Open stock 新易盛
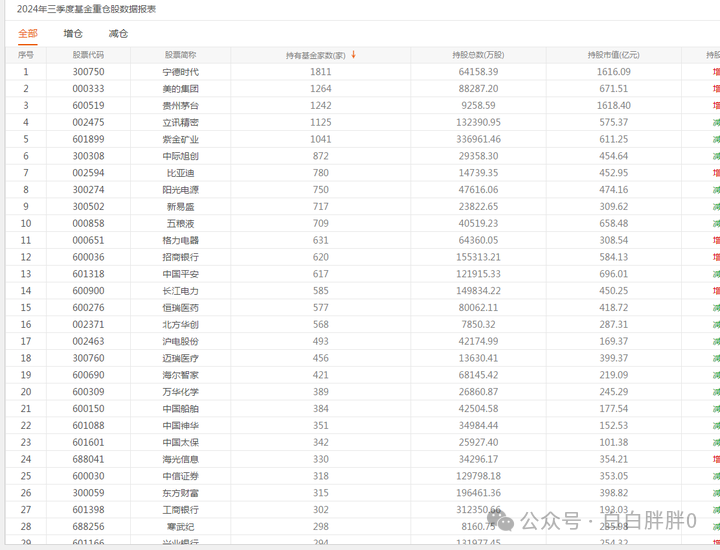The height and width of the screenshot is (550, 720). pyautogui.click(x=180, y=207)
